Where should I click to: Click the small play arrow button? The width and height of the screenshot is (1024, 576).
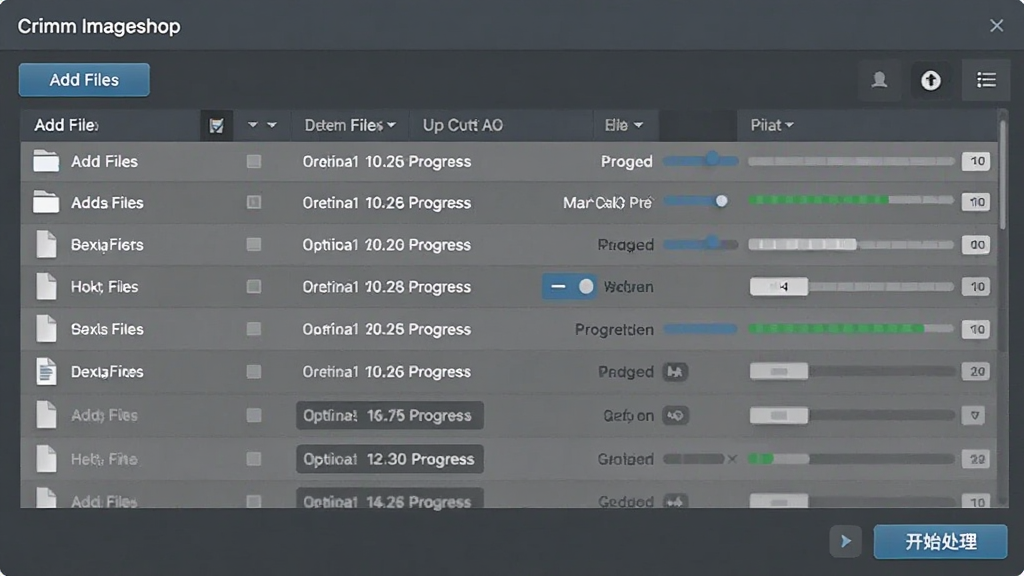846,541
